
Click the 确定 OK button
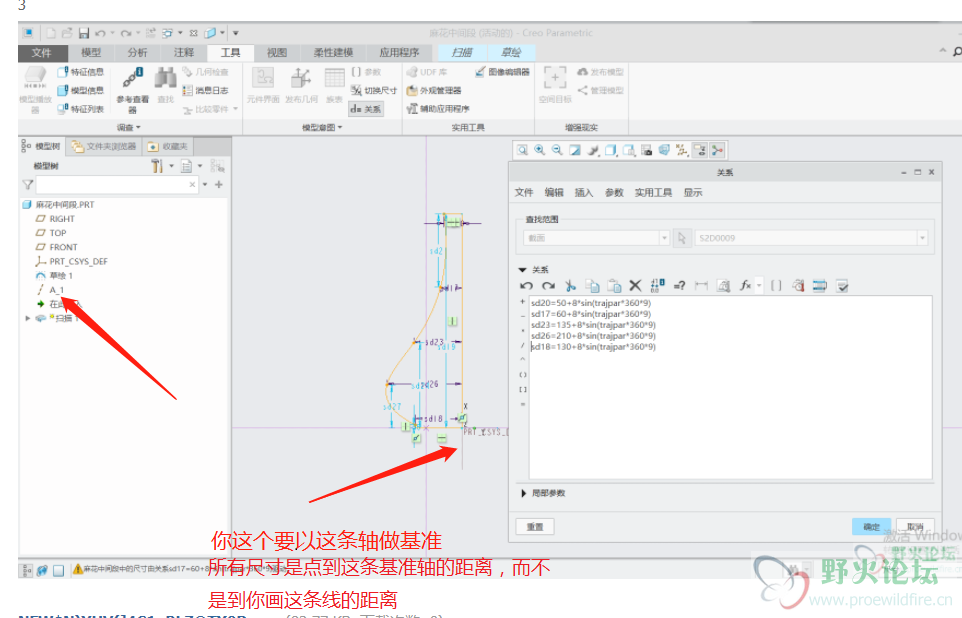tap(871, 527)
